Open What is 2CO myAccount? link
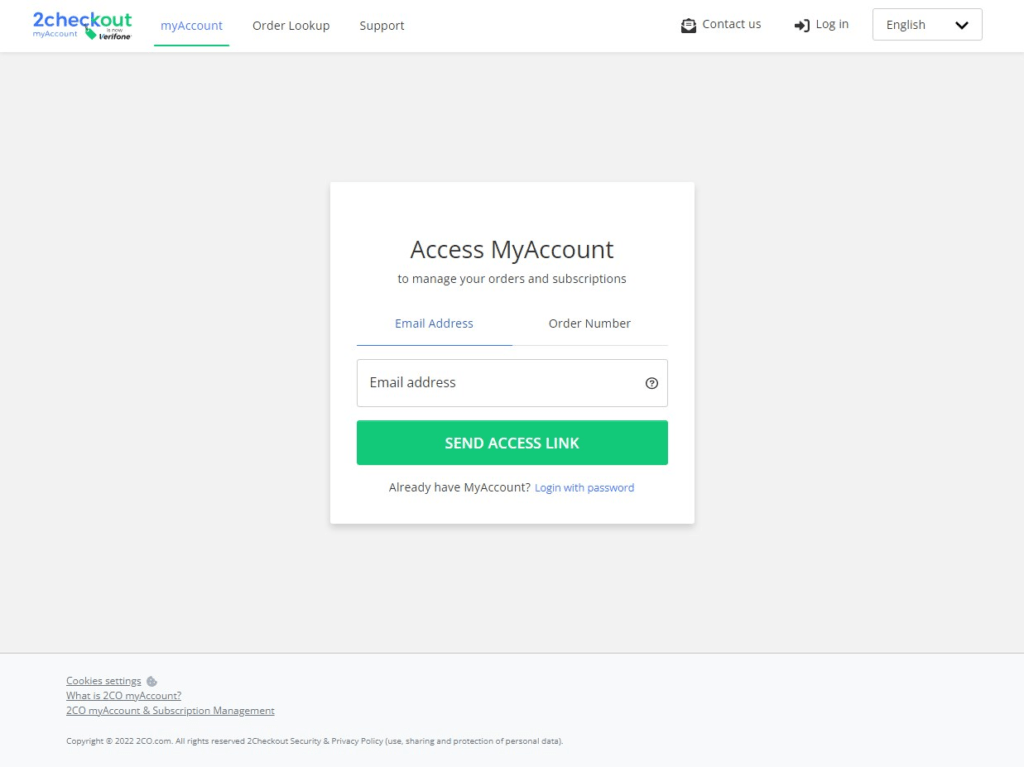Image resolution: width=1024 pixels, height=767 pixels. [123, 696]
